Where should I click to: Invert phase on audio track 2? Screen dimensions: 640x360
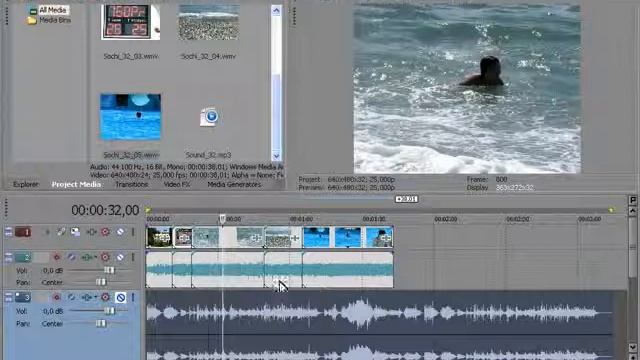pos(71,257)
